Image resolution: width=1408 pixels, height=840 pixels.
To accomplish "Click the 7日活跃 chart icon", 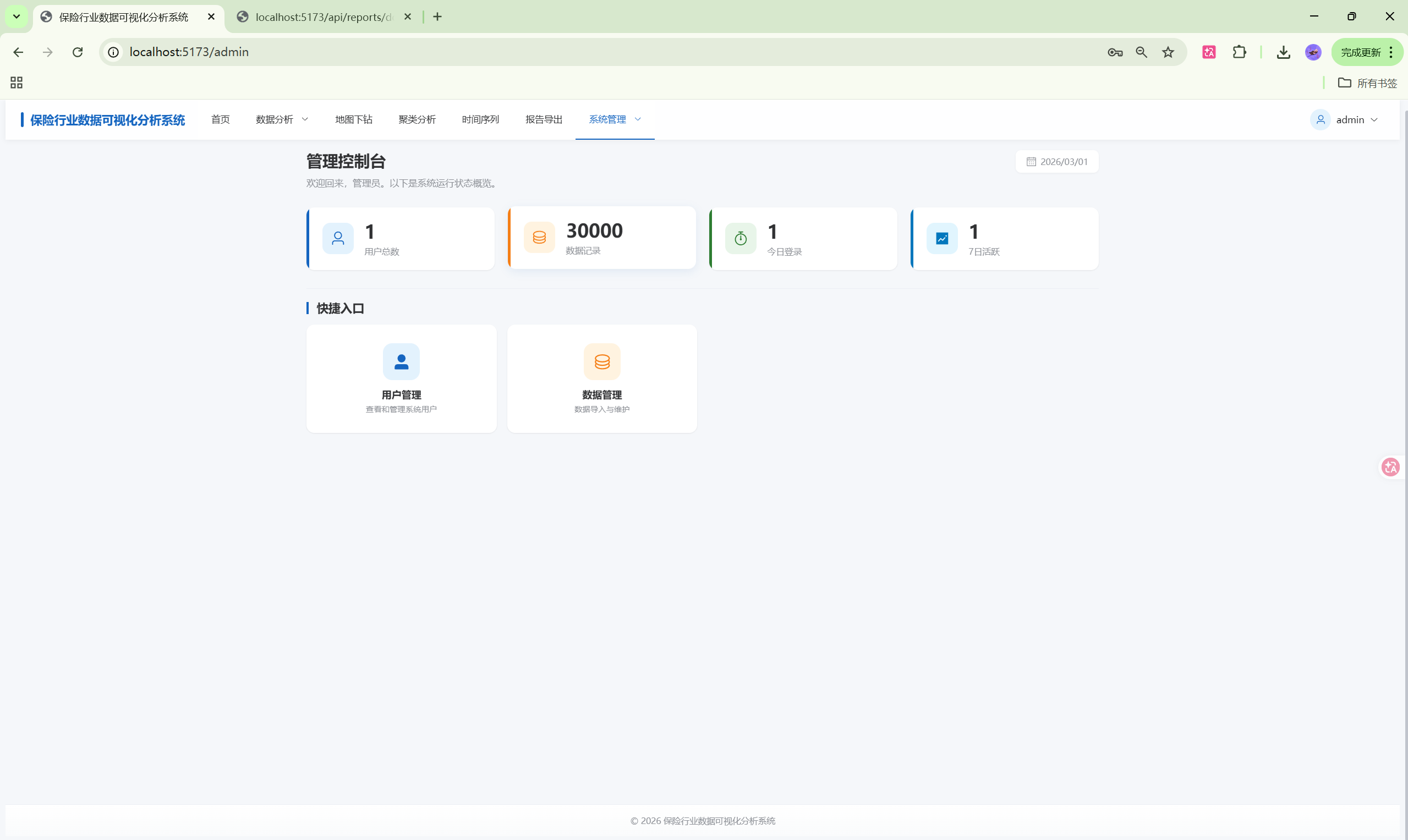I will (942, 238).
